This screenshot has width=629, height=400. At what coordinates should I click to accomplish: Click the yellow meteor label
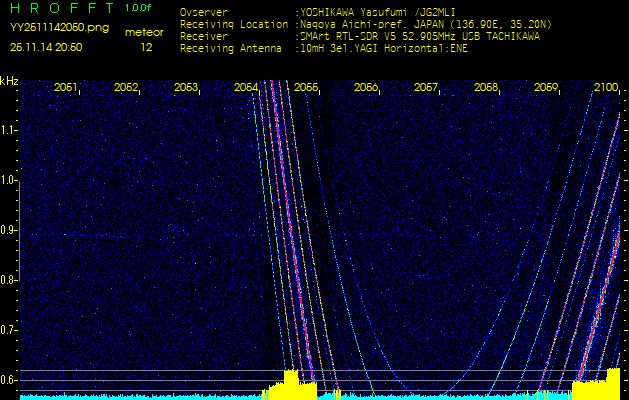pyautogui.click(x=144, y=32)
